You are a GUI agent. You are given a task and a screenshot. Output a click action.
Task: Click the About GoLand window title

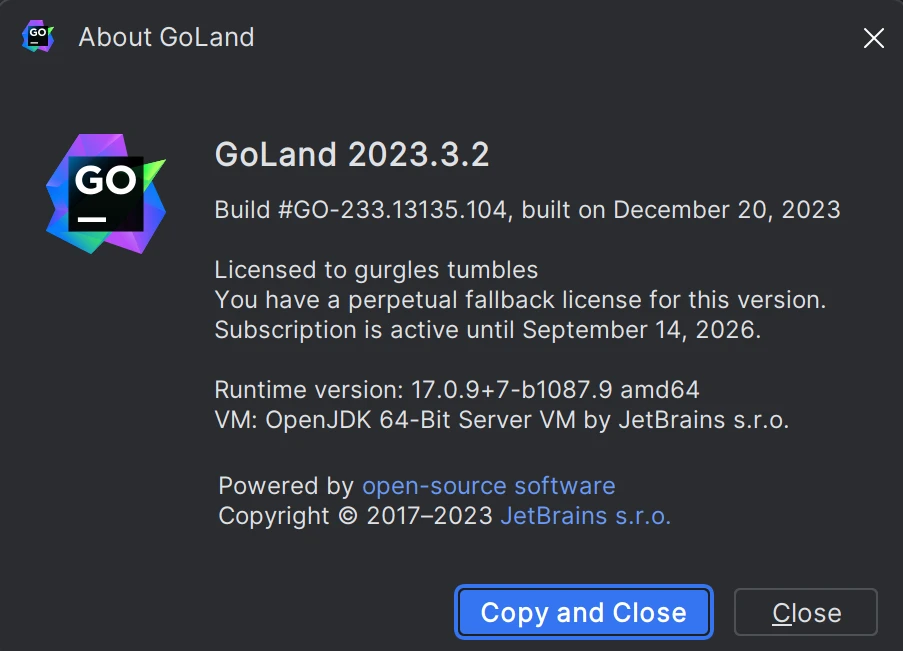tap(166, 37)
